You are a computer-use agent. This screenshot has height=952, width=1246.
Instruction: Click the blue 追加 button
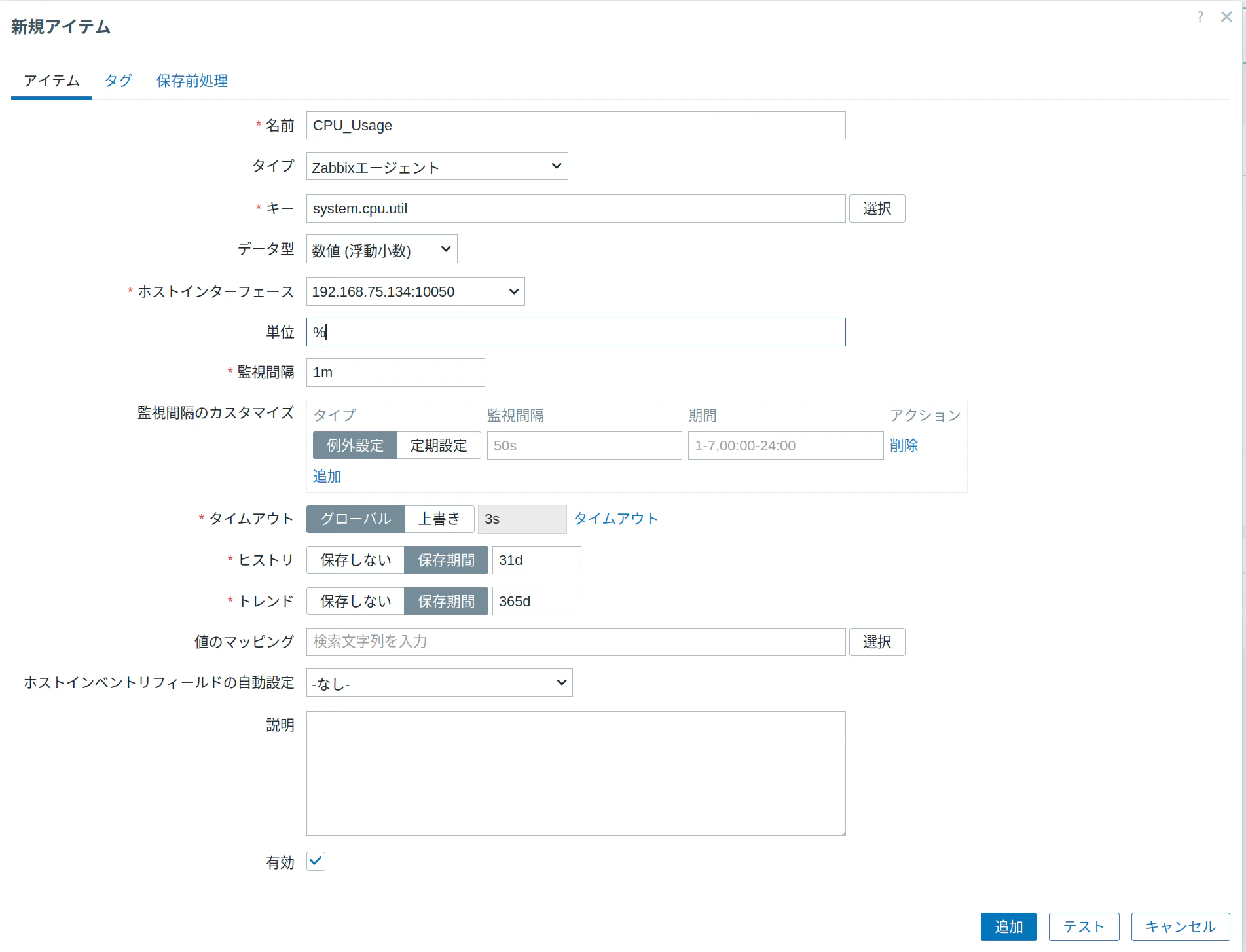1008,927
